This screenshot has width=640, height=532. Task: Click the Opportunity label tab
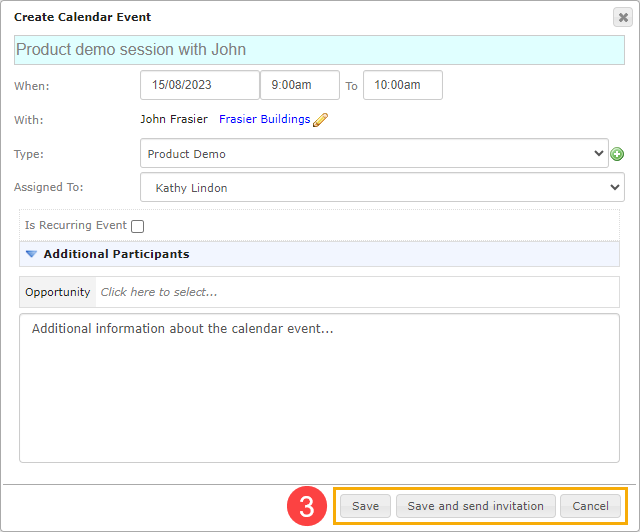tap(58, 292)
